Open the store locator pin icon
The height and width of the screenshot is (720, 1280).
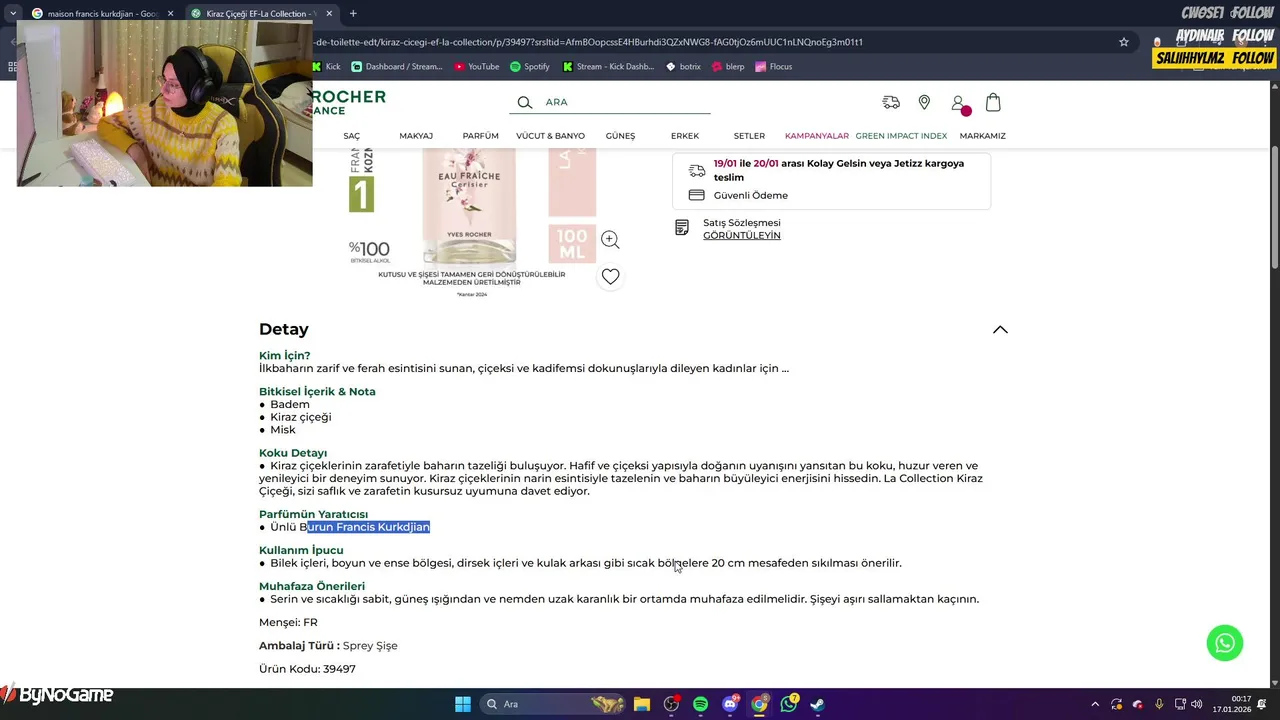click(924, 102)
